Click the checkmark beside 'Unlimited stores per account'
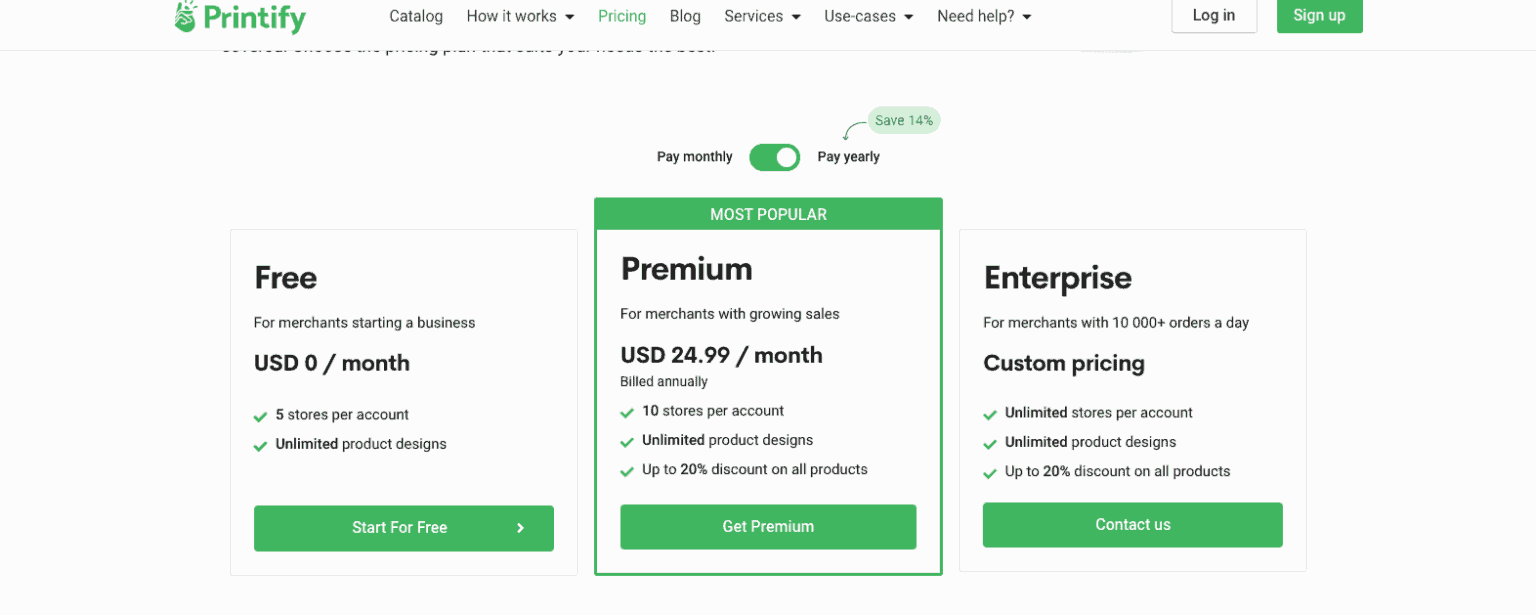 [990, 413]
